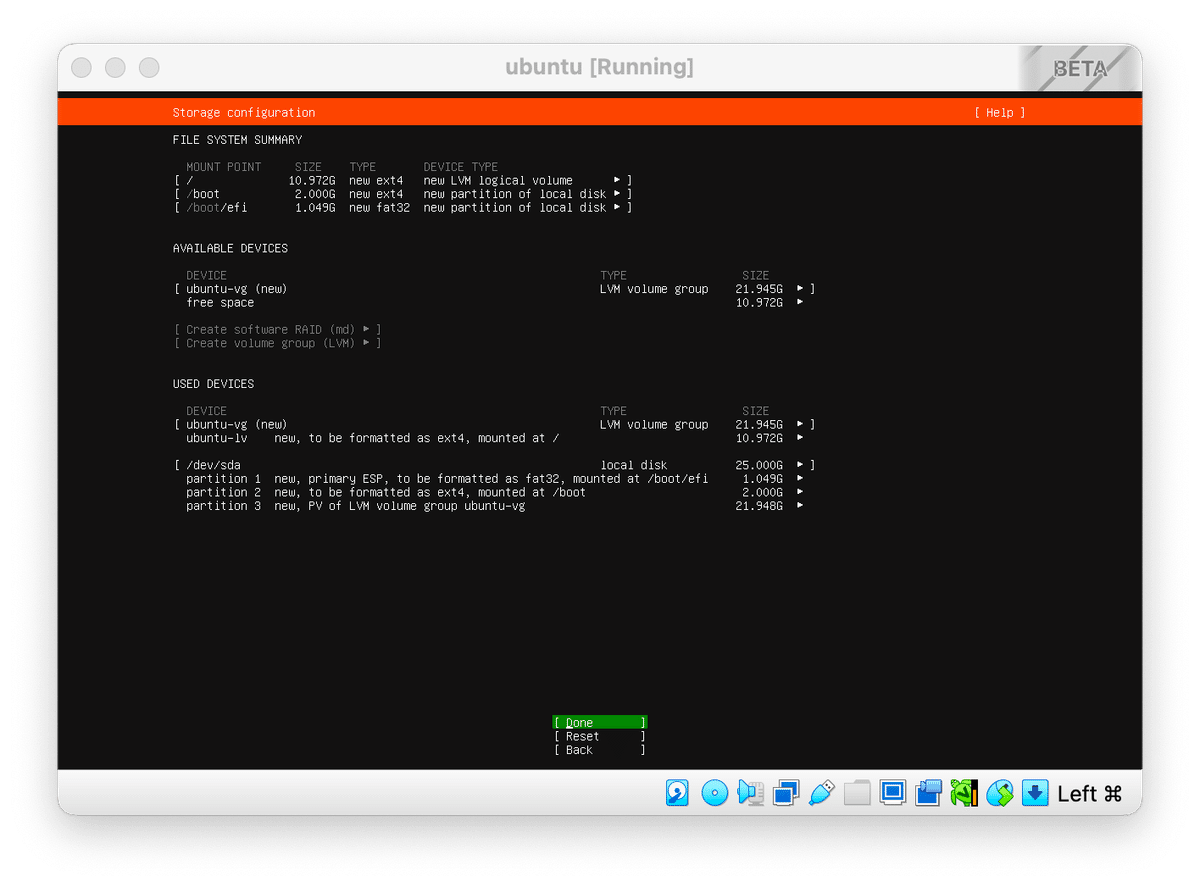Click the 'ubuntu [Running]' window title
This screenshot has width=1200, height=886.
pyautogui.click(x=599, y=67)
